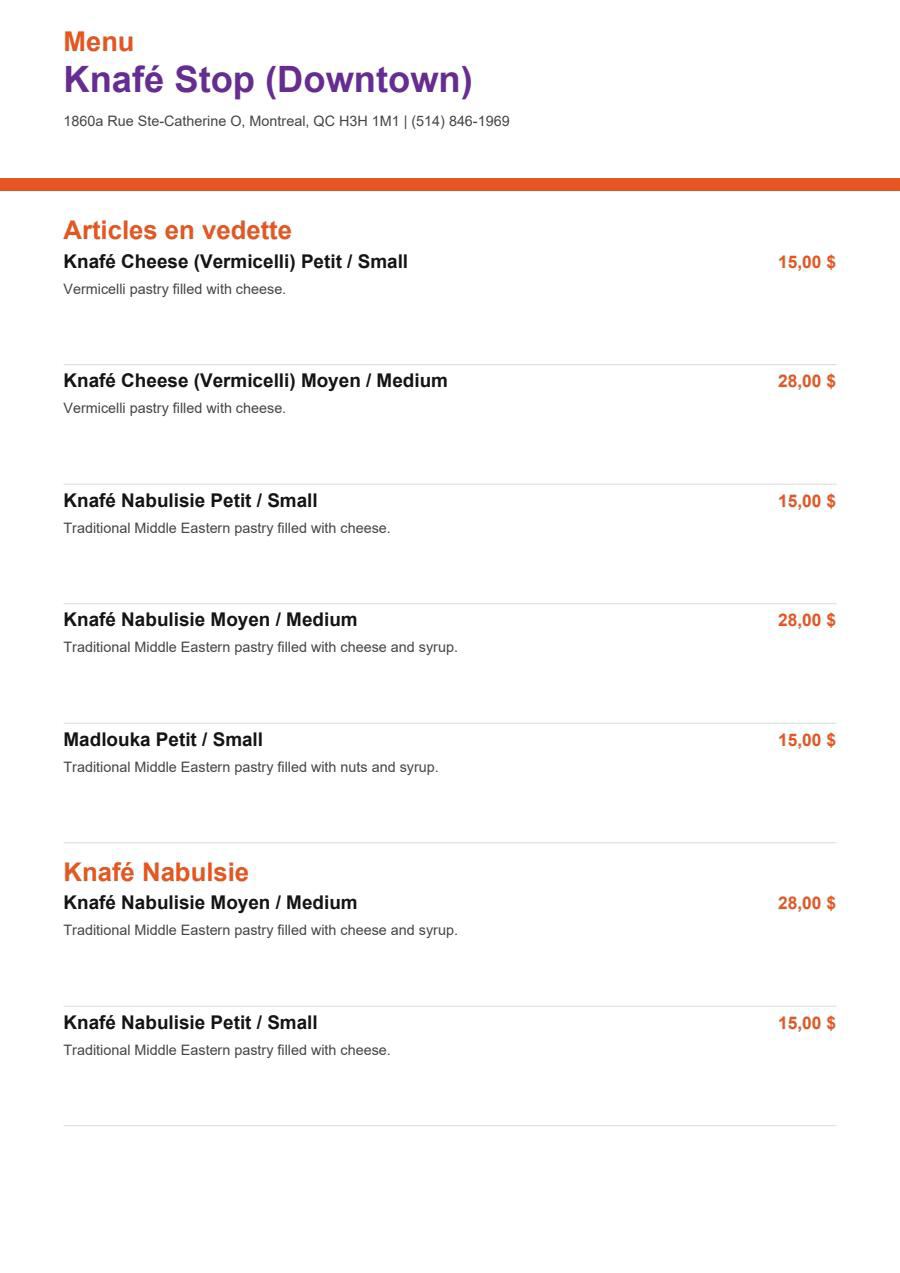Select Knafé Cheese (Vermicelli) Petit / Small
This screenshot has width=900, height=1273.
coord(236,262)
